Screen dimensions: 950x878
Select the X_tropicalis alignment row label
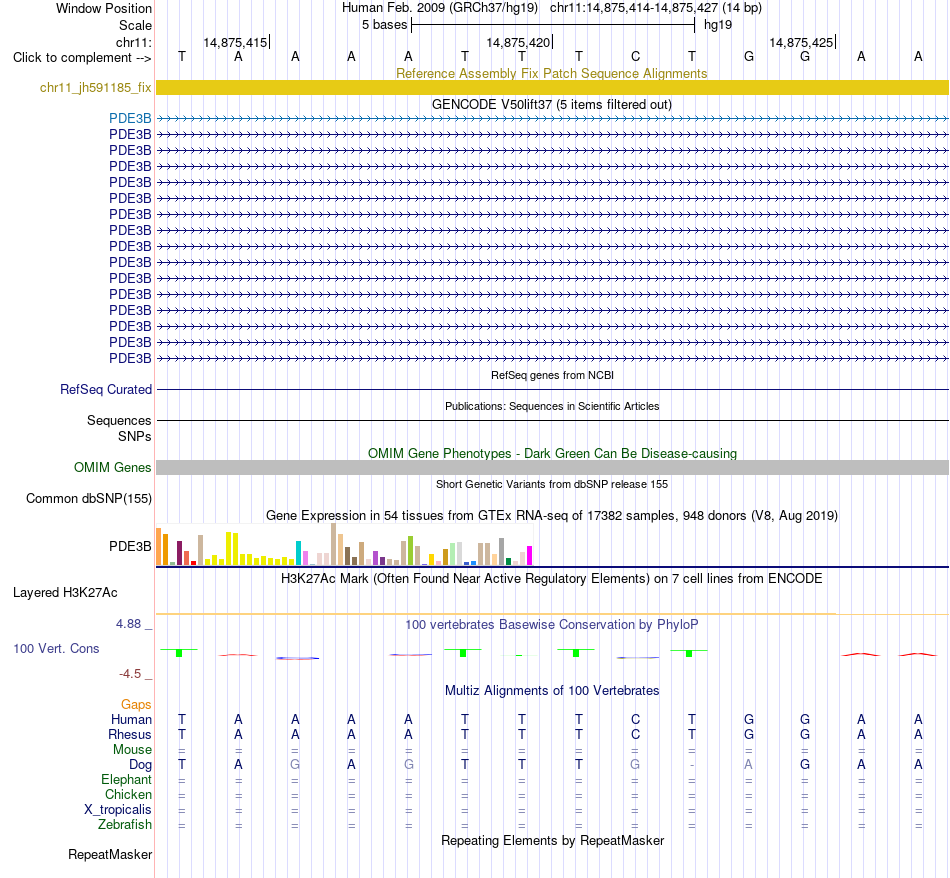point(118,810)
